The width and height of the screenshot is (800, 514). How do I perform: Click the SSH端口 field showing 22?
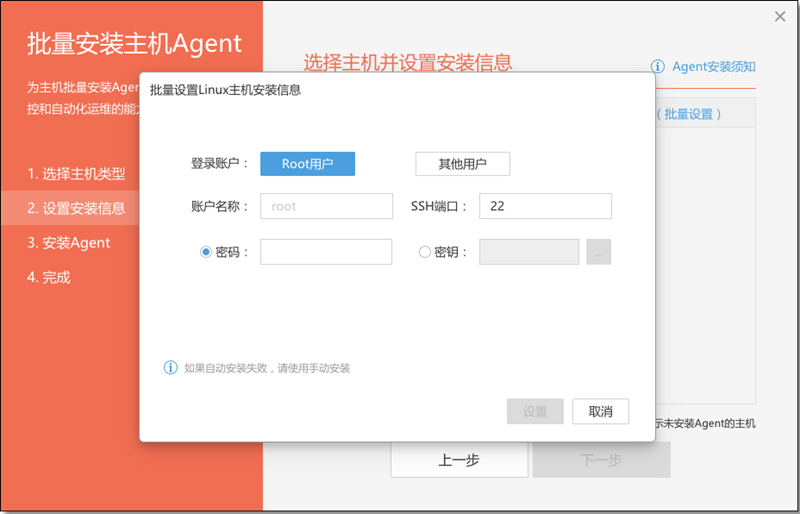[545, 206]
